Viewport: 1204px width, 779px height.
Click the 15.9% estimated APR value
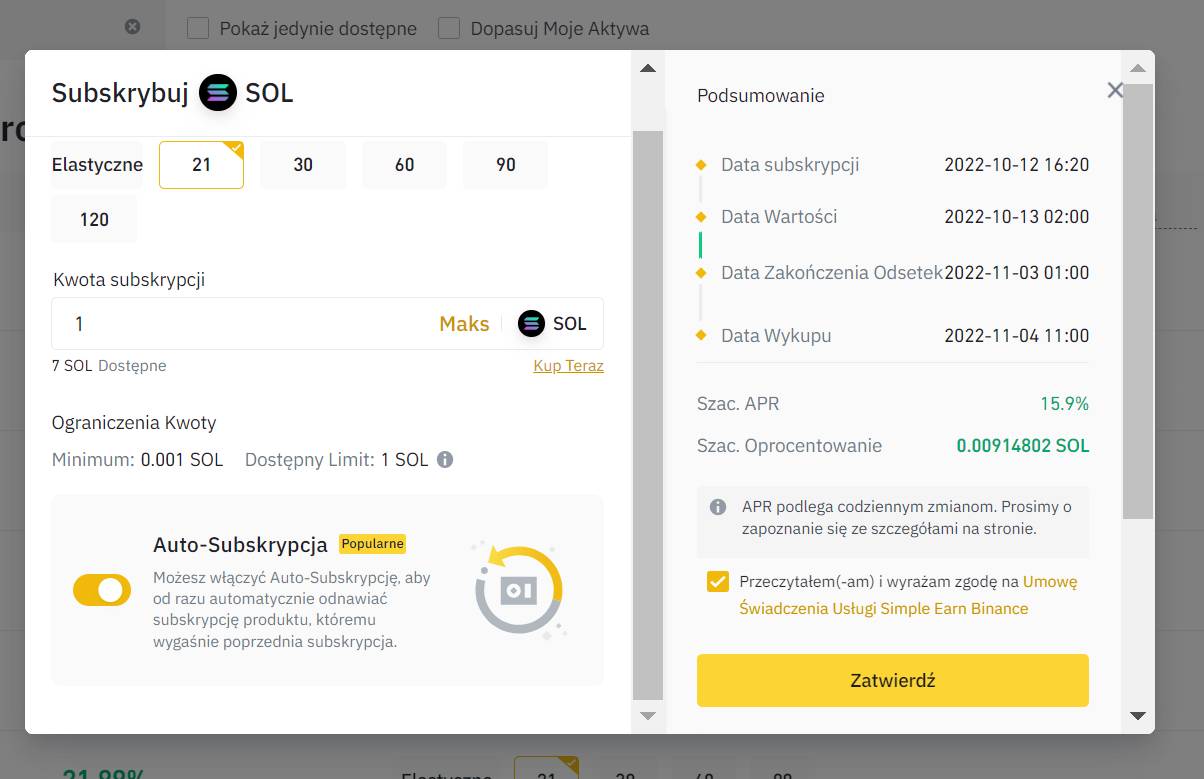tap(1064, 404)
